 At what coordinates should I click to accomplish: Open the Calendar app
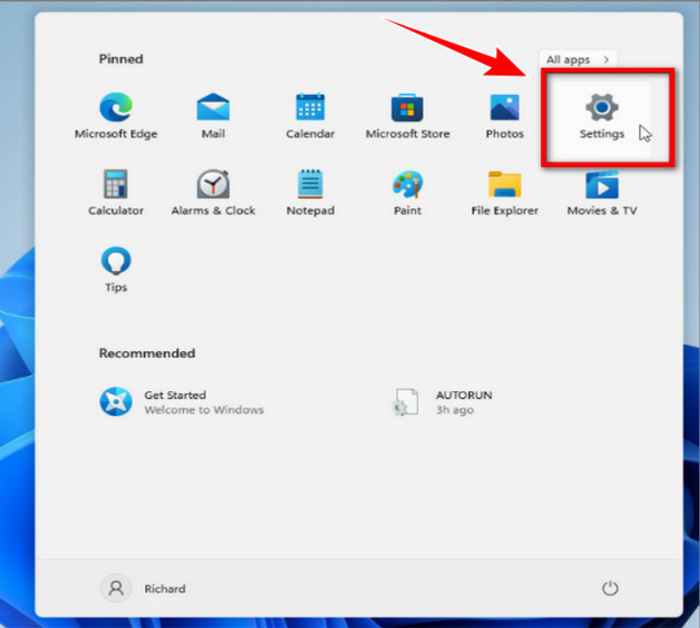click(310, 115)
